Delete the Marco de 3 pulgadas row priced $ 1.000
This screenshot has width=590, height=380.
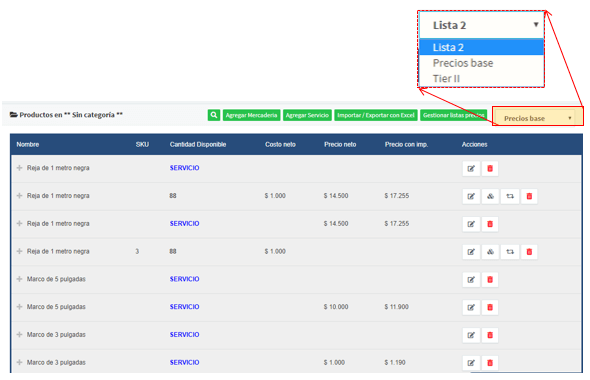(x=490, y=363)
